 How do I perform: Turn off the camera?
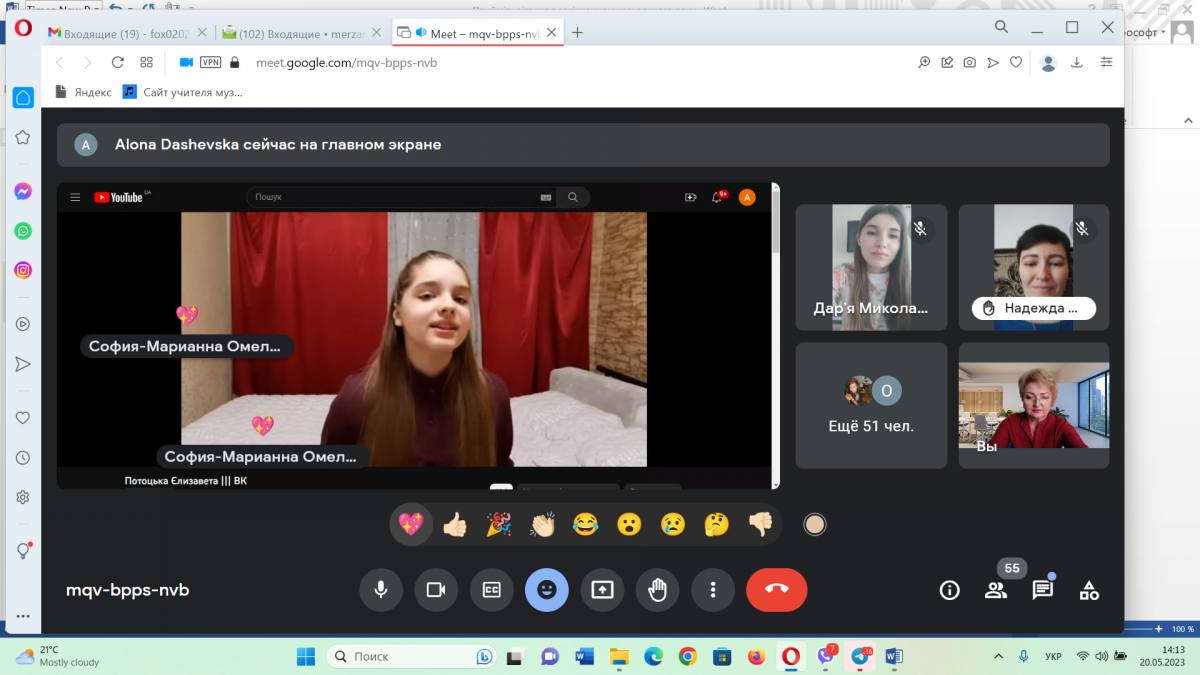436,589
